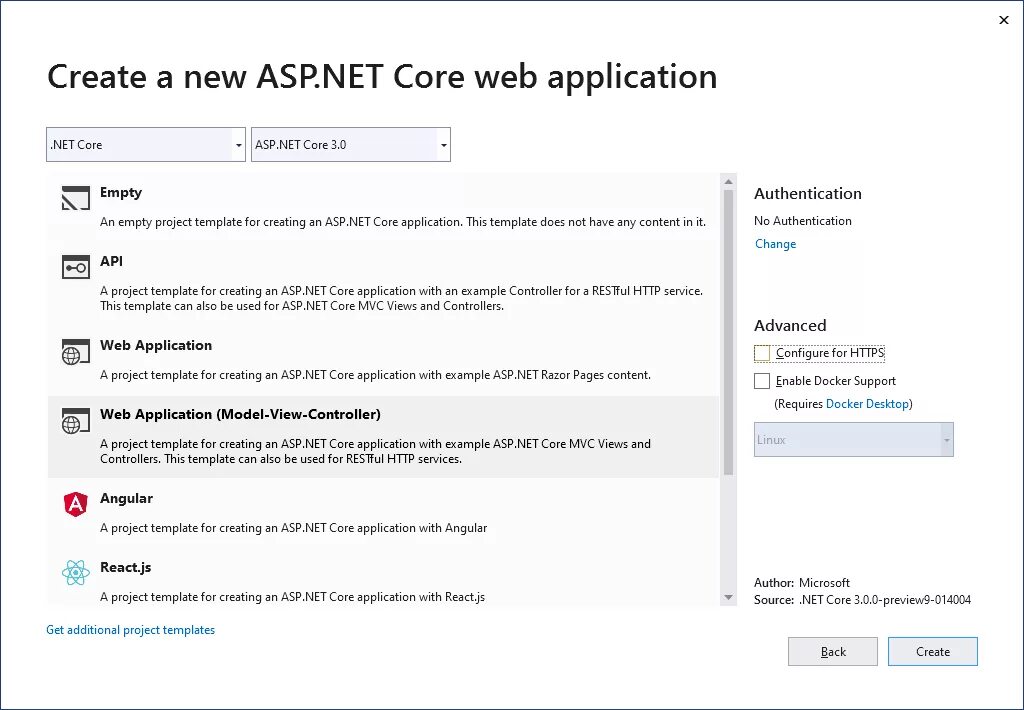This screenshot has height=710, width=1024.
Task: Click the React.js atom icon
Action: tap(76, 573)
